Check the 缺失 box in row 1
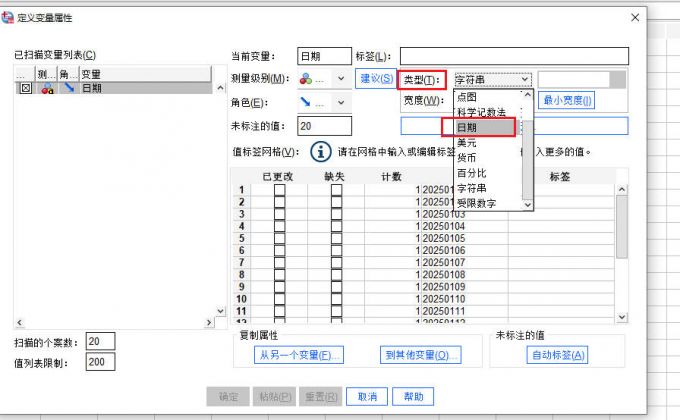This screenshot has width=680, height=420. [336, 190]
